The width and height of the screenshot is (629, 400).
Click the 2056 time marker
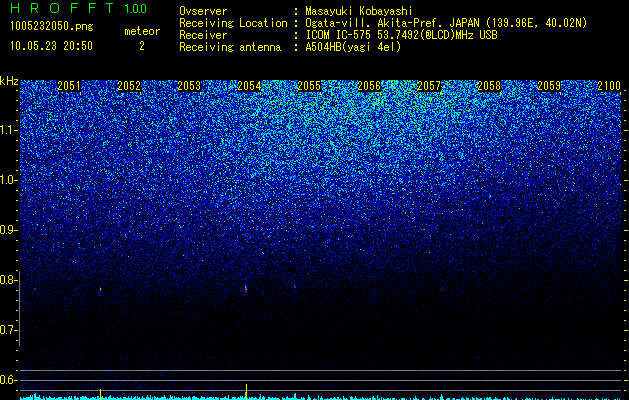point(369,86)
